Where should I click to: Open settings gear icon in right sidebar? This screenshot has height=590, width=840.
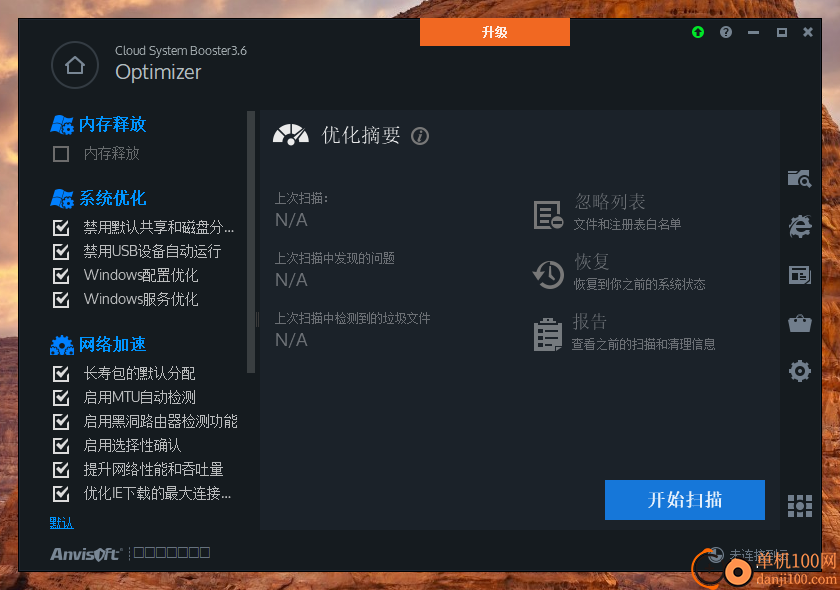[799, 371]
